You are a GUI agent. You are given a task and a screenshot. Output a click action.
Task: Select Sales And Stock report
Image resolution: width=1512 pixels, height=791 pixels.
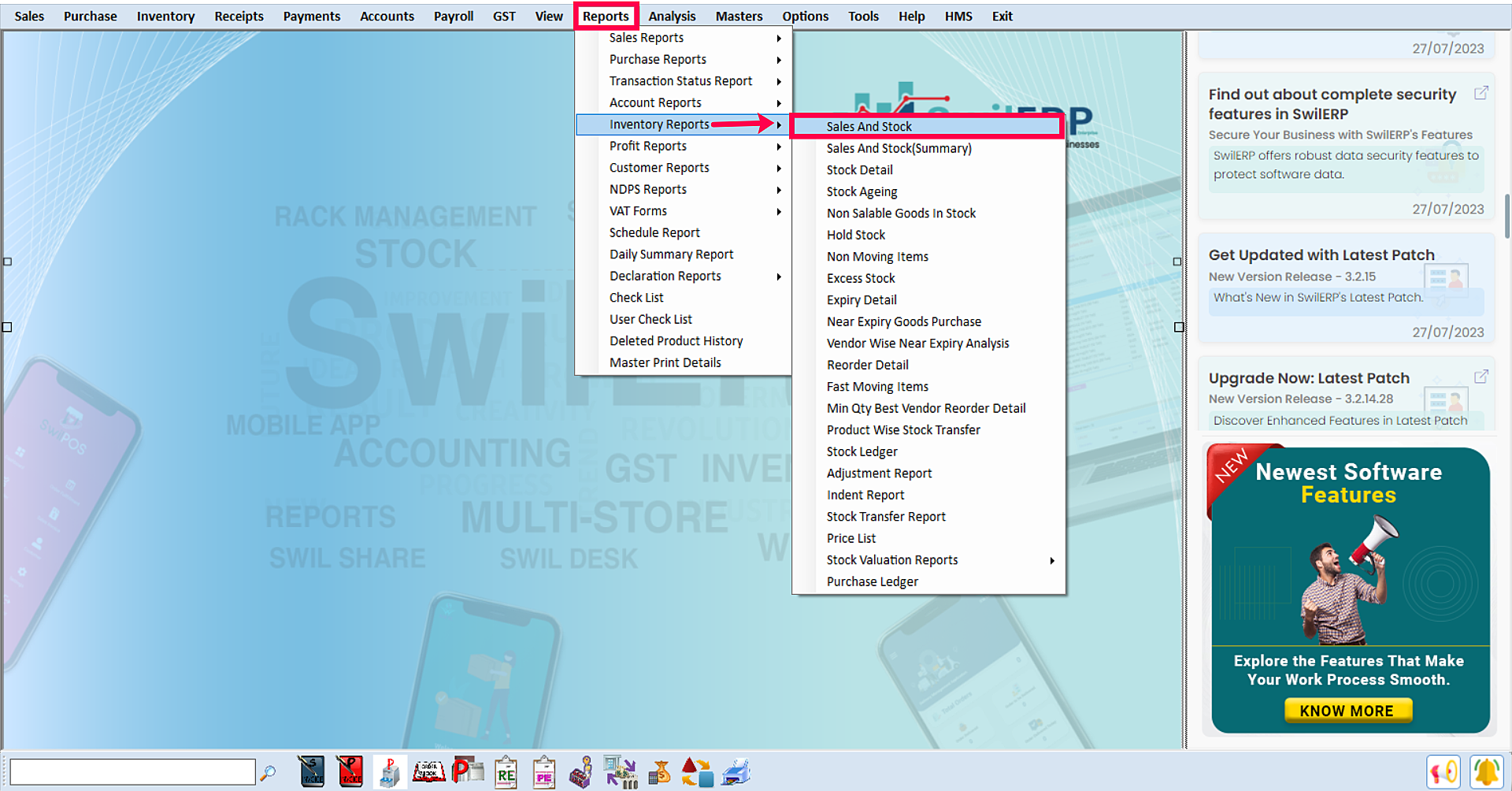pos(927,126)
